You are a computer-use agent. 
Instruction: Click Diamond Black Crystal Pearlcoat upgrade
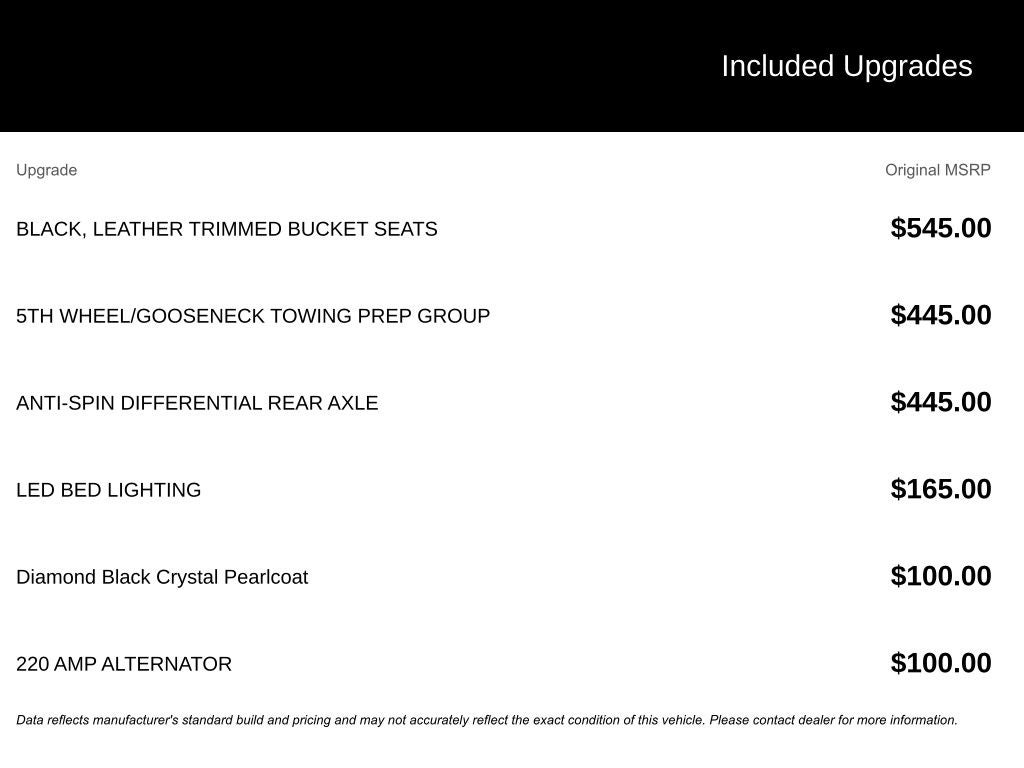pos(162,577)
